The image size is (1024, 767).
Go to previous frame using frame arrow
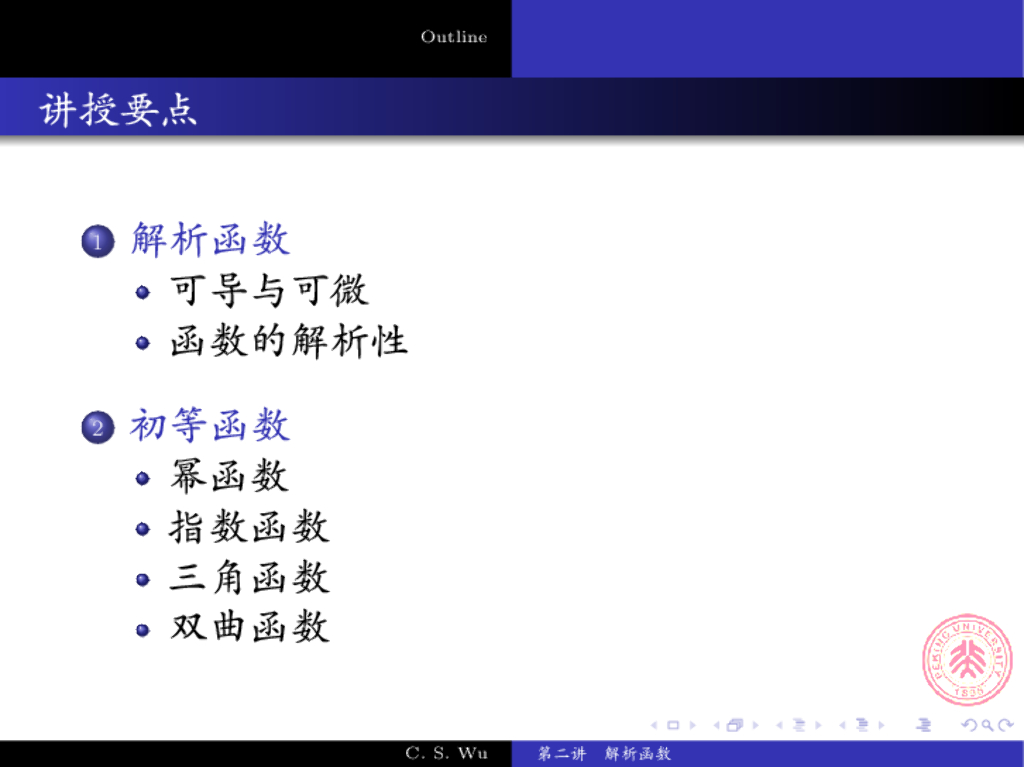717,725
